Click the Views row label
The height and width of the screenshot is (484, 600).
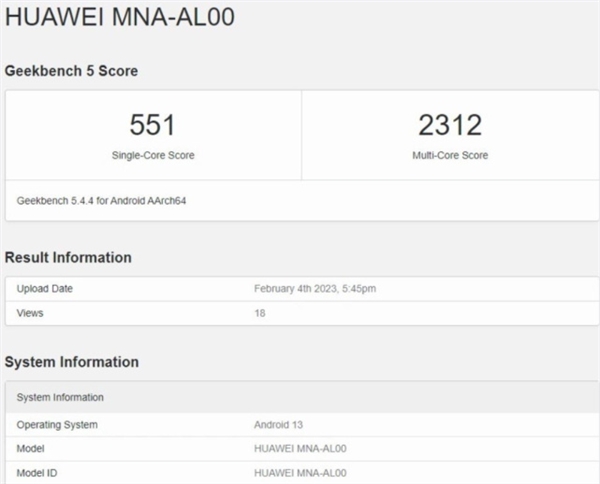[x=30, y=313]
